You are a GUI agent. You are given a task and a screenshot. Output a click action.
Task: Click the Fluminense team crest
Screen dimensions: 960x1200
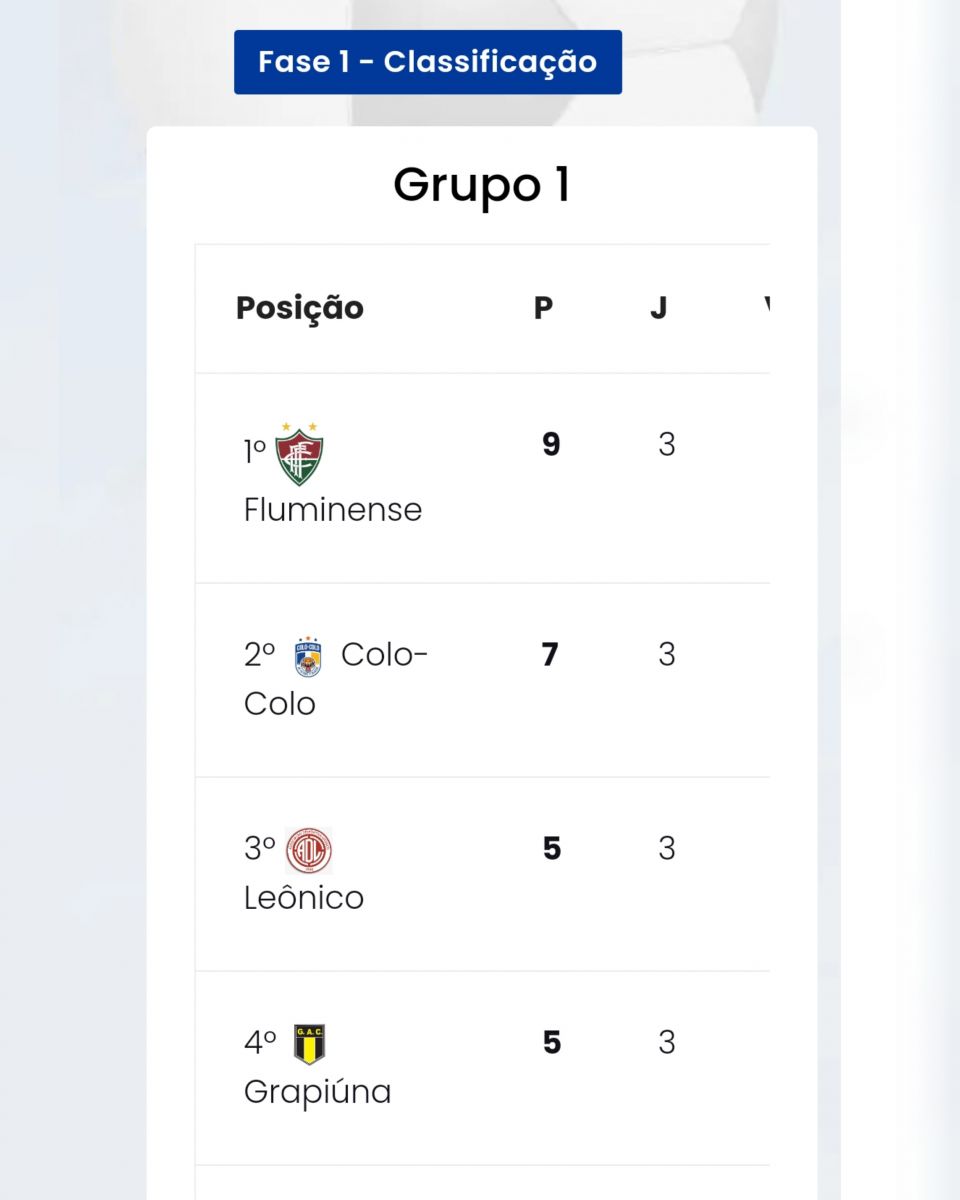point(301,454)
